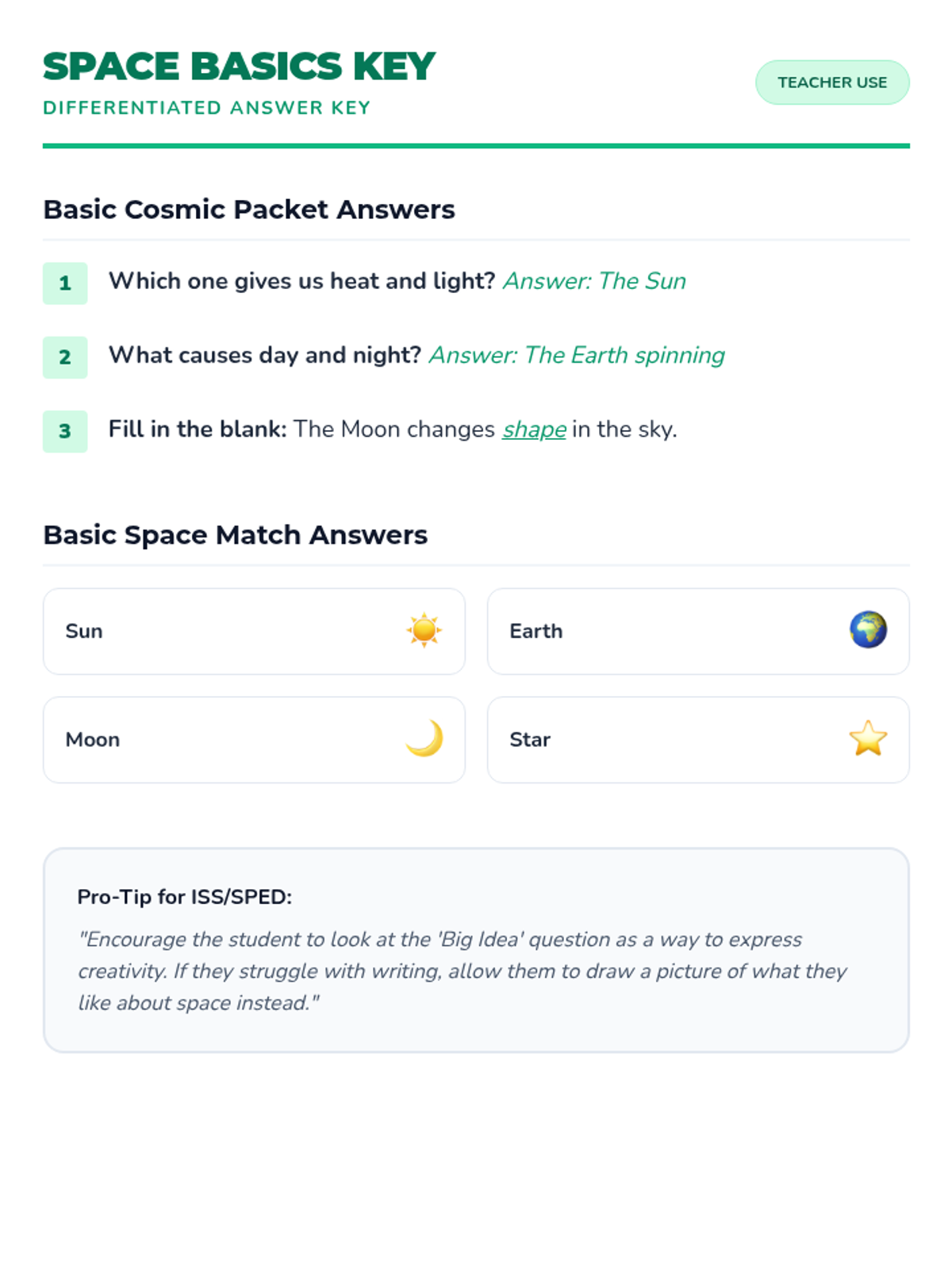Select the Star match card
This screenshot has width=952, height=1270.
(698, 739)
